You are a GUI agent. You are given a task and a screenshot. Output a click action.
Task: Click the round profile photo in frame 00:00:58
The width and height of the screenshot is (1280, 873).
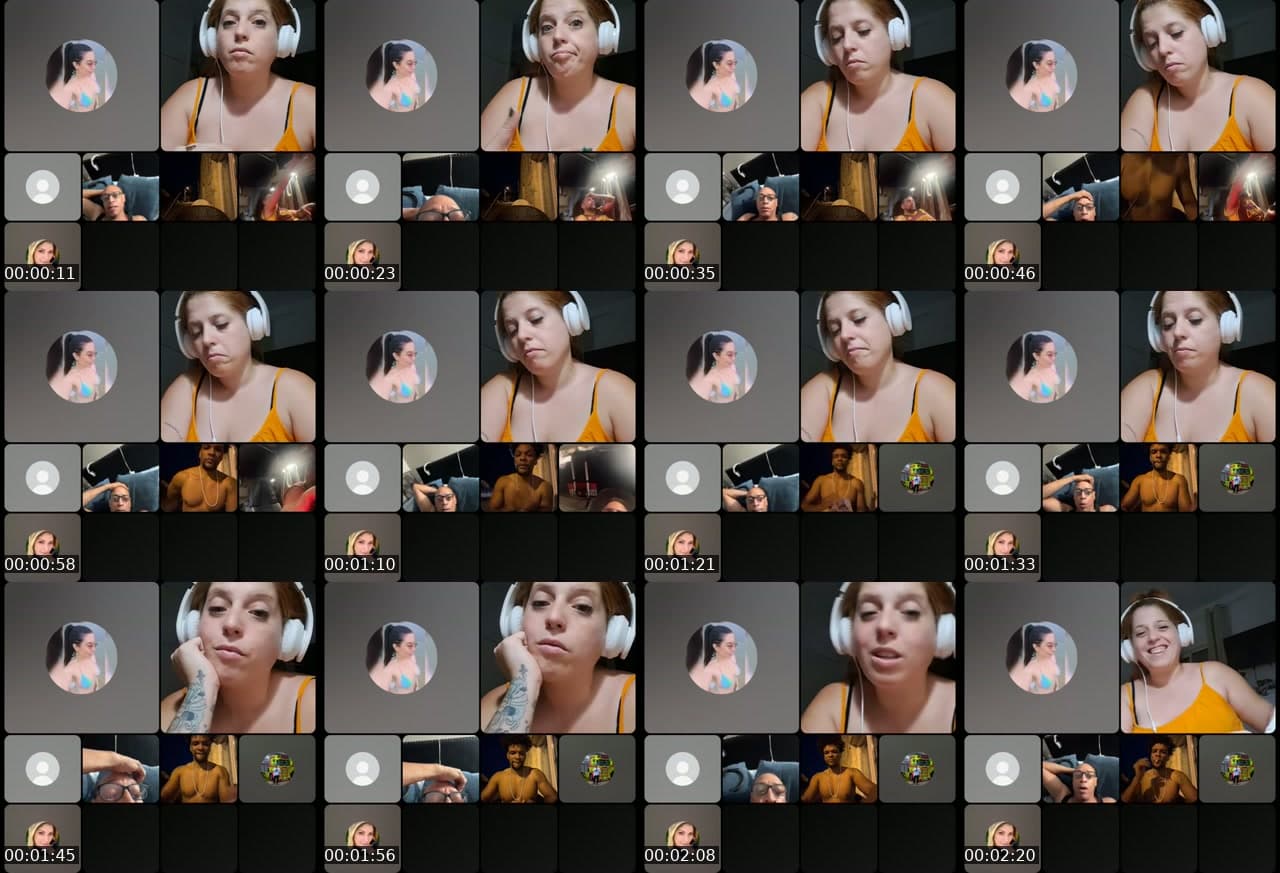click(81, 366)
